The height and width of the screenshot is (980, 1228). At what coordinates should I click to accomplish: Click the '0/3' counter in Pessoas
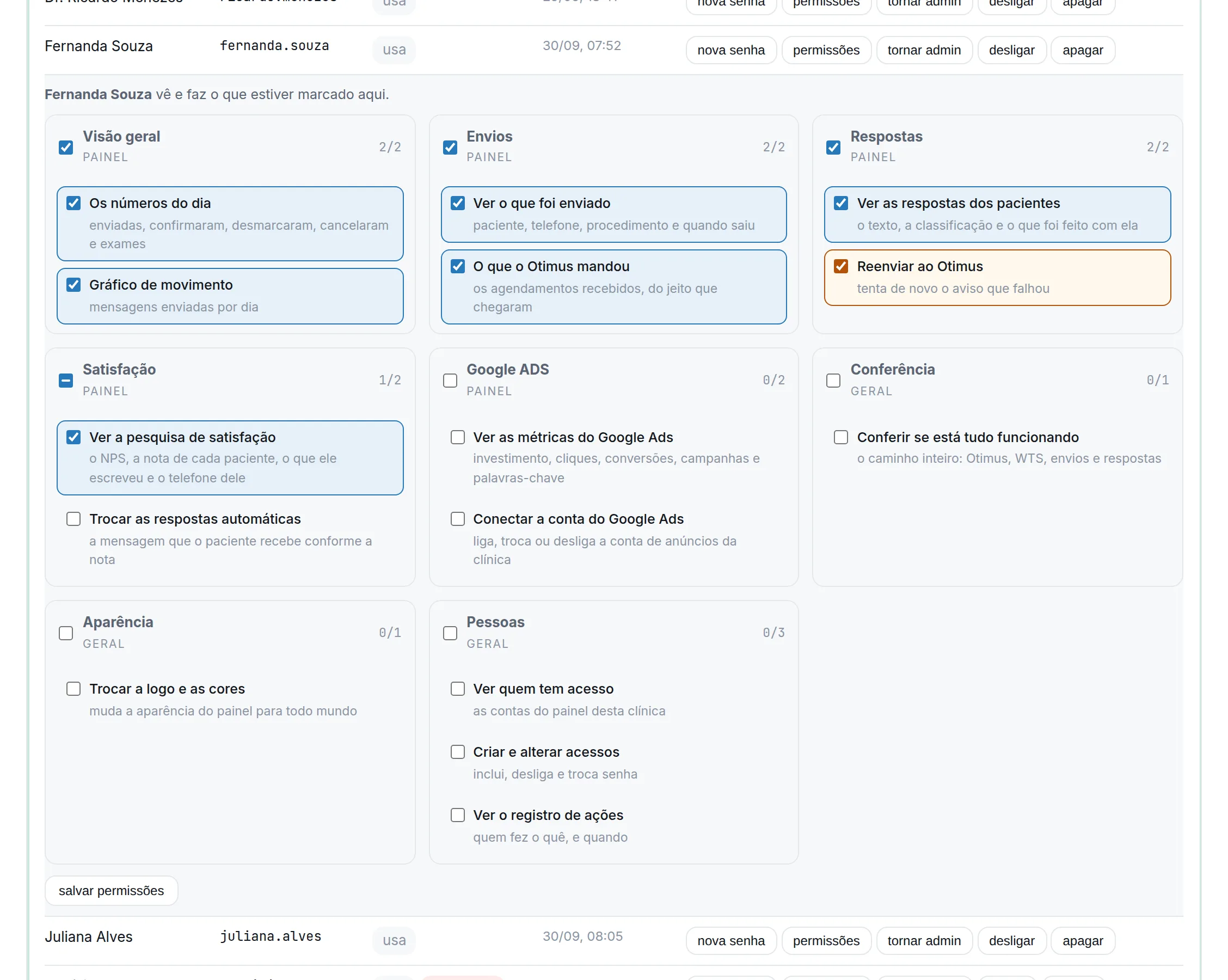point(773,633)
